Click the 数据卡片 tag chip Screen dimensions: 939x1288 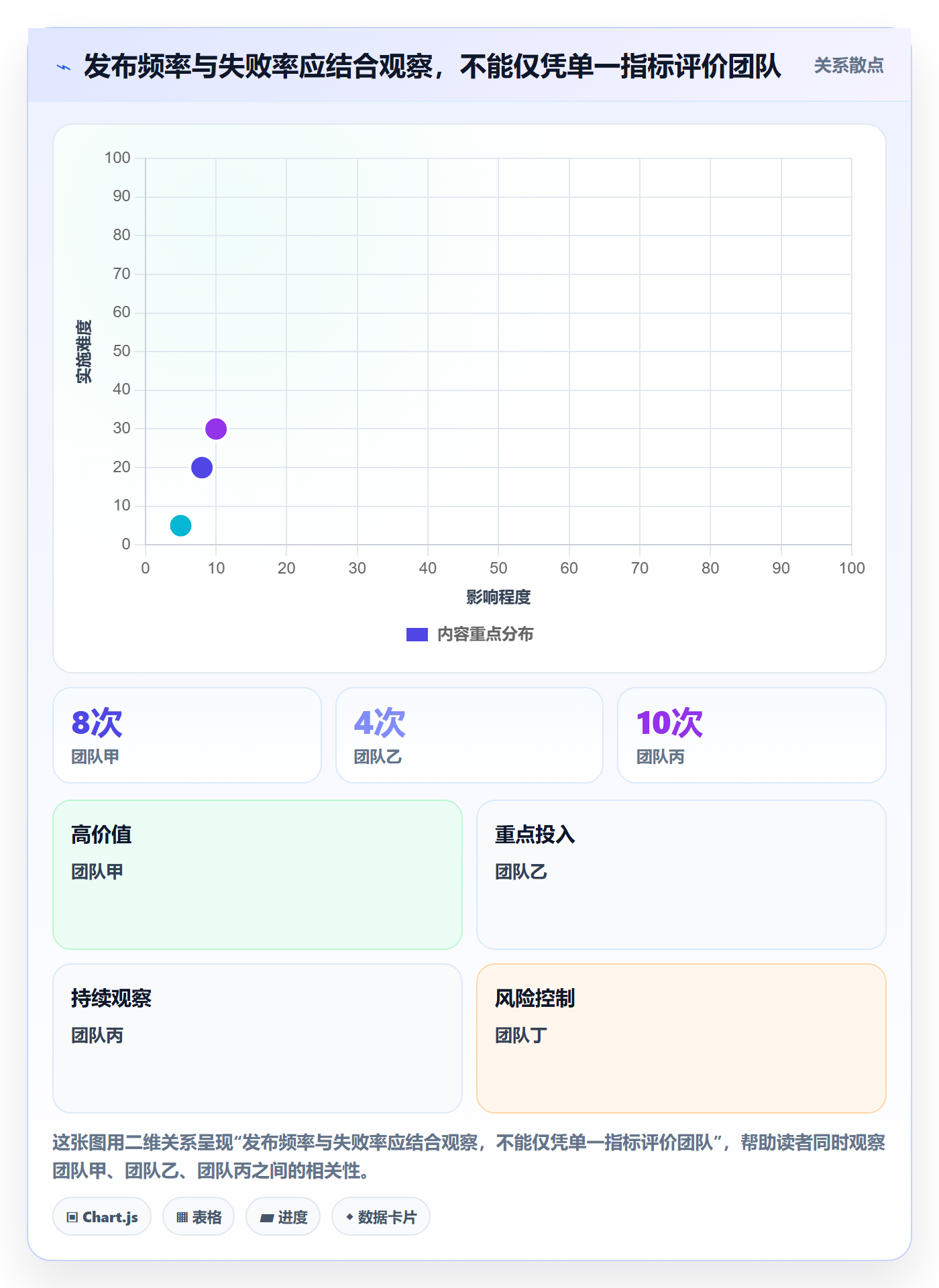[381, 1217]
